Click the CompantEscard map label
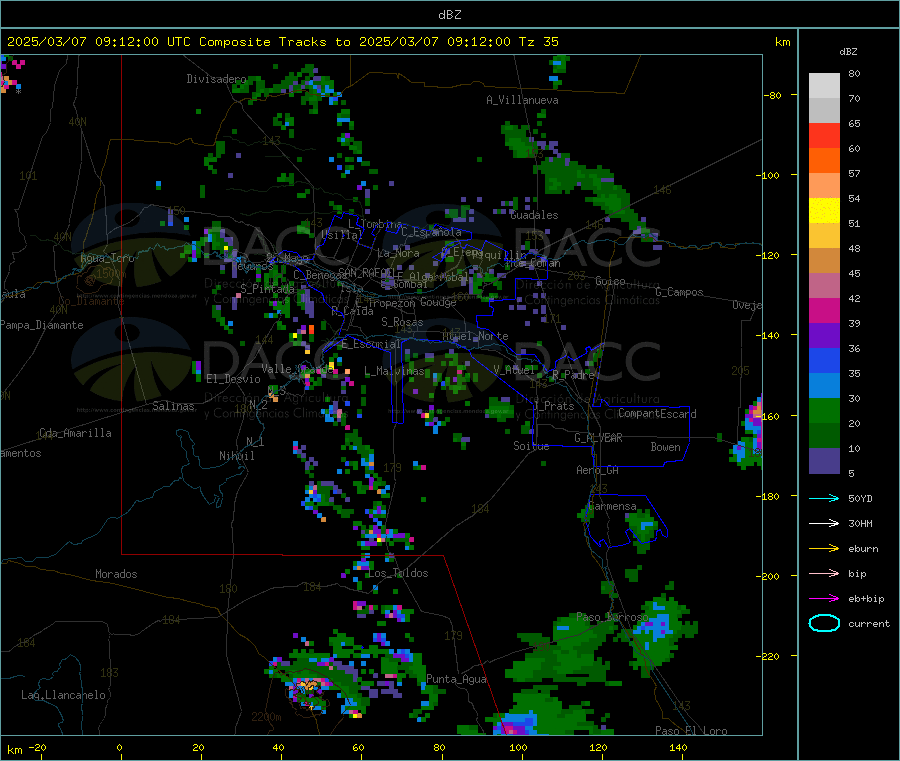Screen dimensions: 900x761 click(x=657, y=414)
